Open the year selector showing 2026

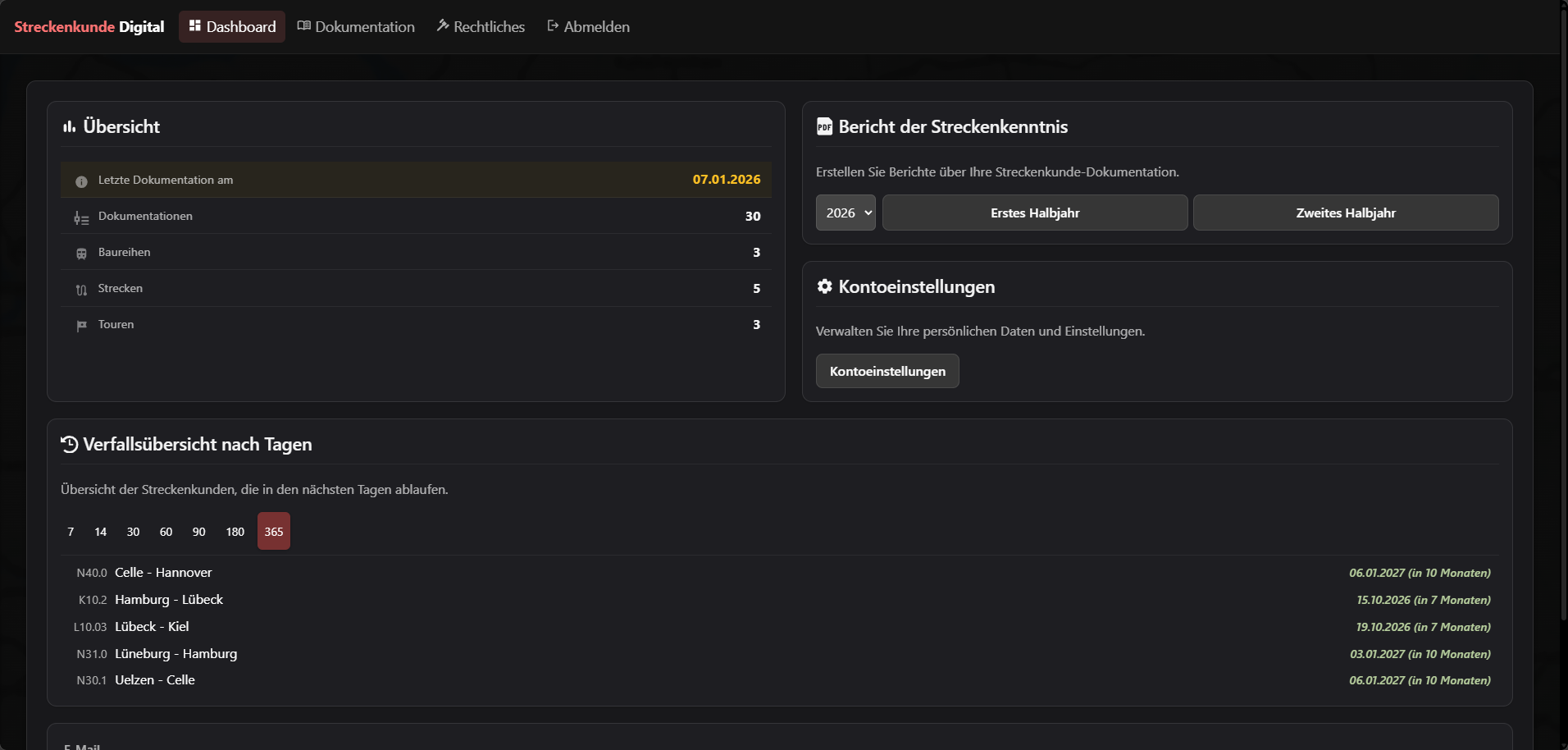(845, 212)
